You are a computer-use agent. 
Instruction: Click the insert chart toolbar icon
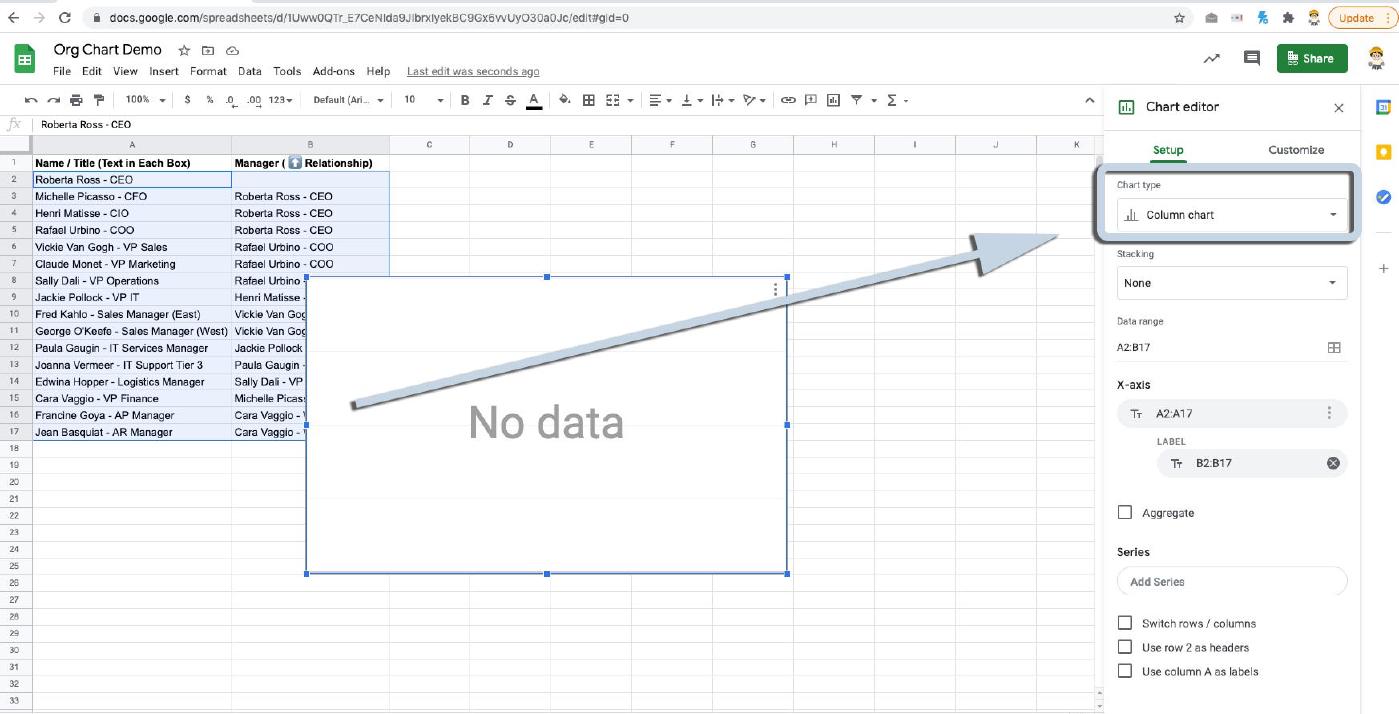[x=833, y=100]
